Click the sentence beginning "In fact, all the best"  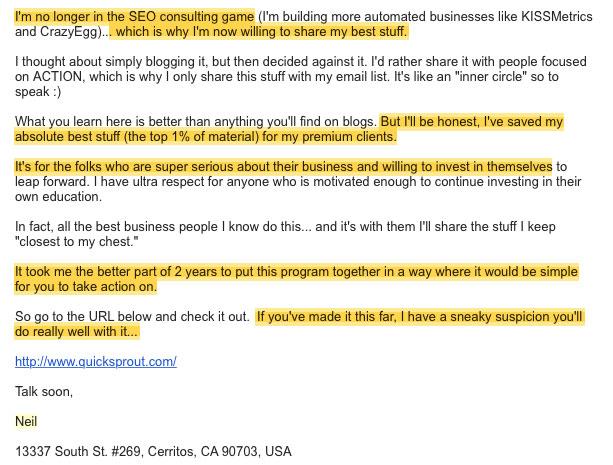point(285,234)
